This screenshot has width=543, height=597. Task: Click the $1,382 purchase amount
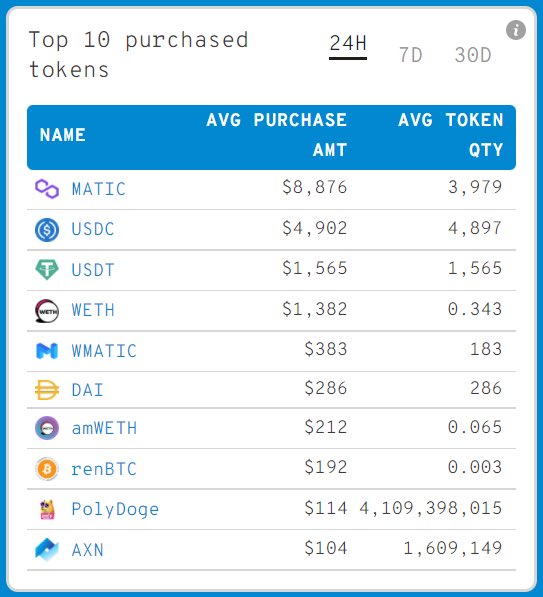pos(315,309)
